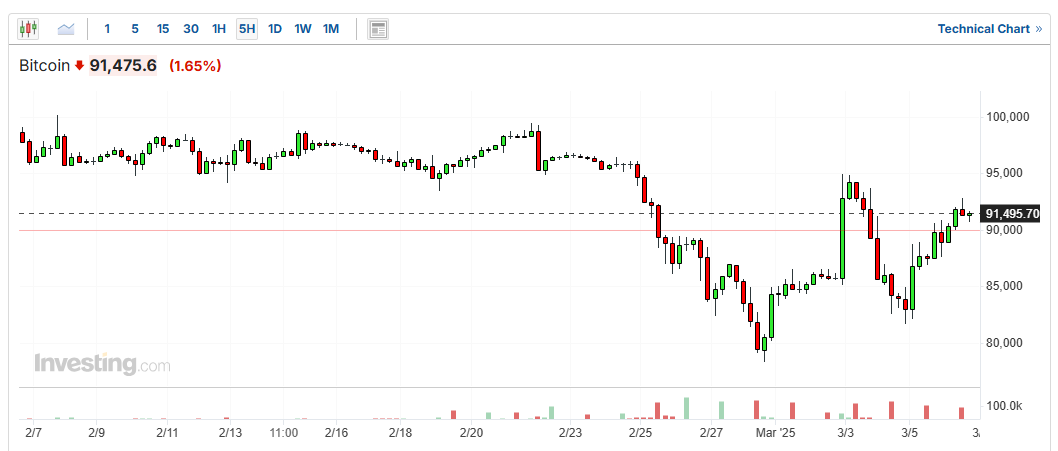Switch to the 1H interval
The height and width of the screenshot is (451, 1058).
click(219, 29)
